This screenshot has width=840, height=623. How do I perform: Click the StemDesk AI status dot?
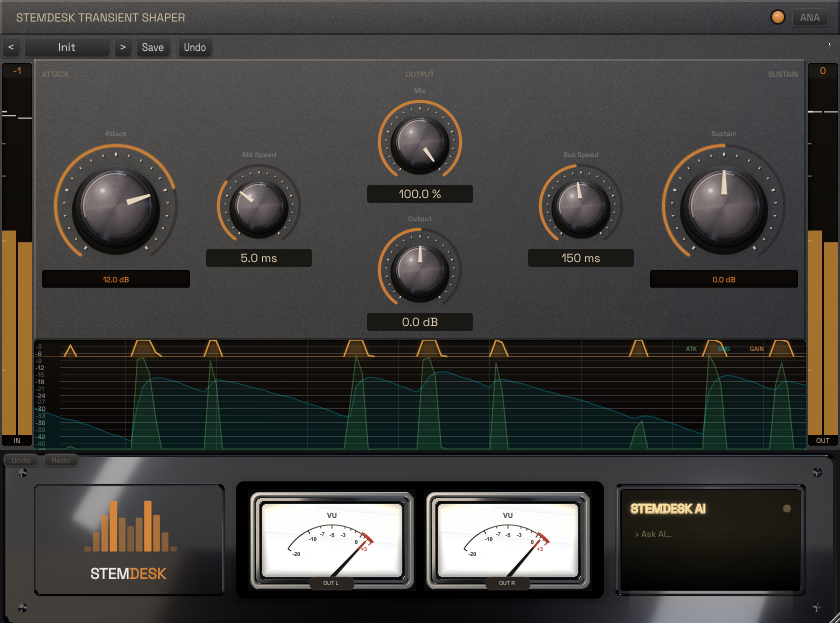click(786, 508)
